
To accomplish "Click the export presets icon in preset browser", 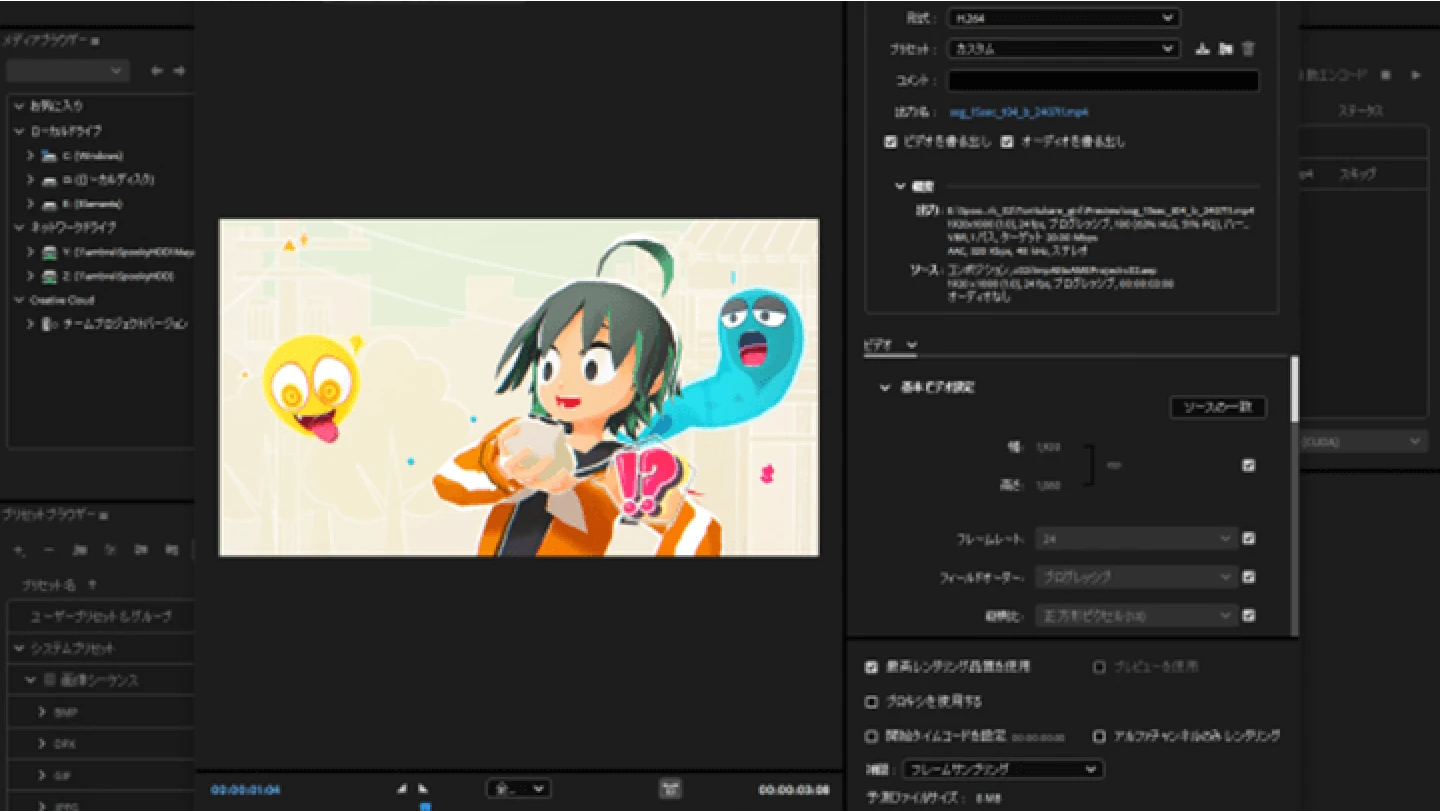I will [172, 550].
